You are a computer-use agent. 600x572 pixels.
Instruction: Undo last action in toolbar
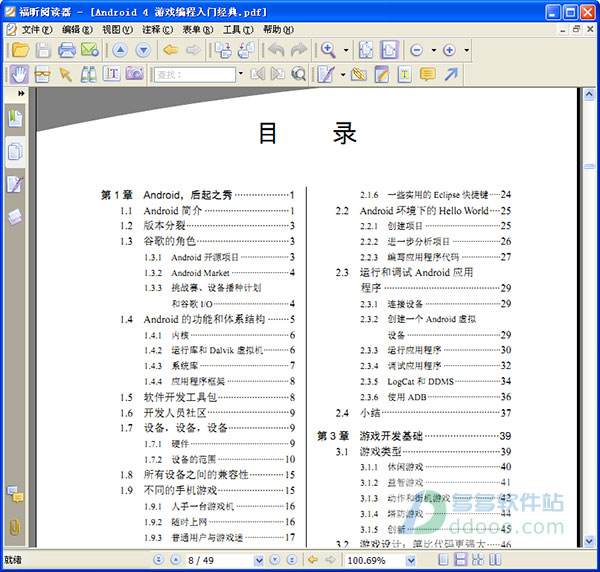click(276, 50)
